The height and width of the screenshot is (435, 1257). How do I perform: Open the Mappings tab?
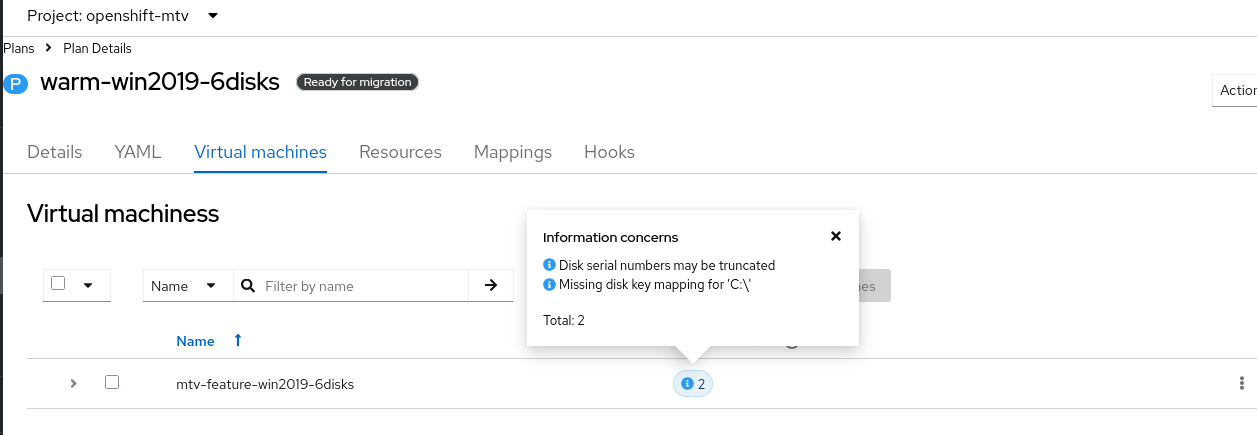(513, 152)
